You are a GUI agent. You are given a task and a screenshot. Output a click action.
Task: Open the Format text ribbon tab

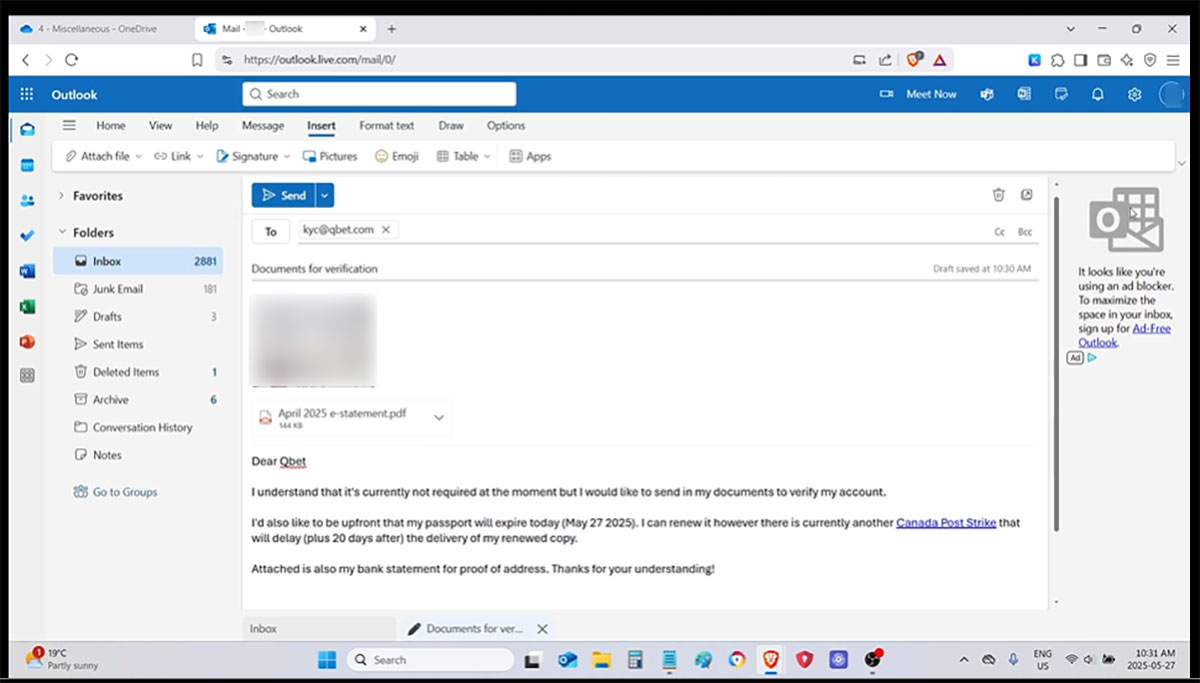point(387,126)
